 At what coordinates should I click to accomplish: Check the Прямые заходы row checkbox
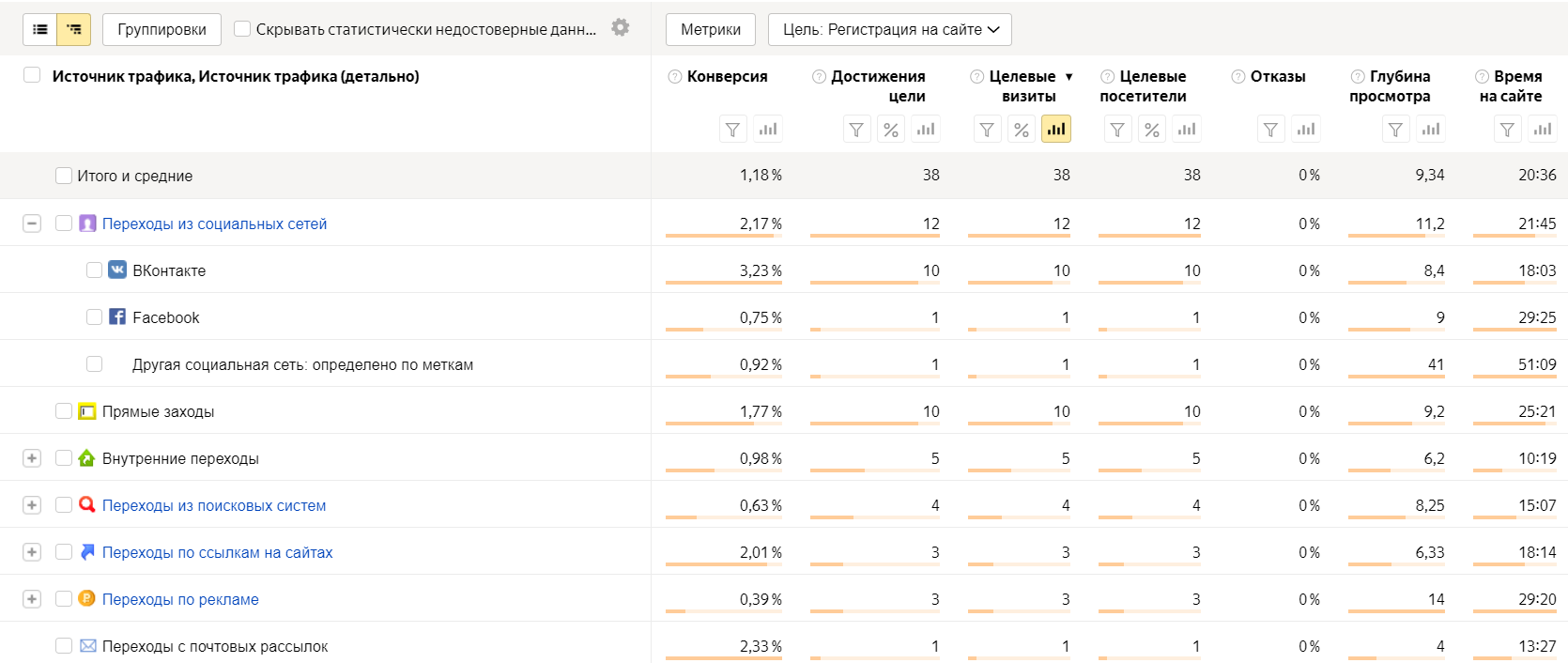coord(64,411)
